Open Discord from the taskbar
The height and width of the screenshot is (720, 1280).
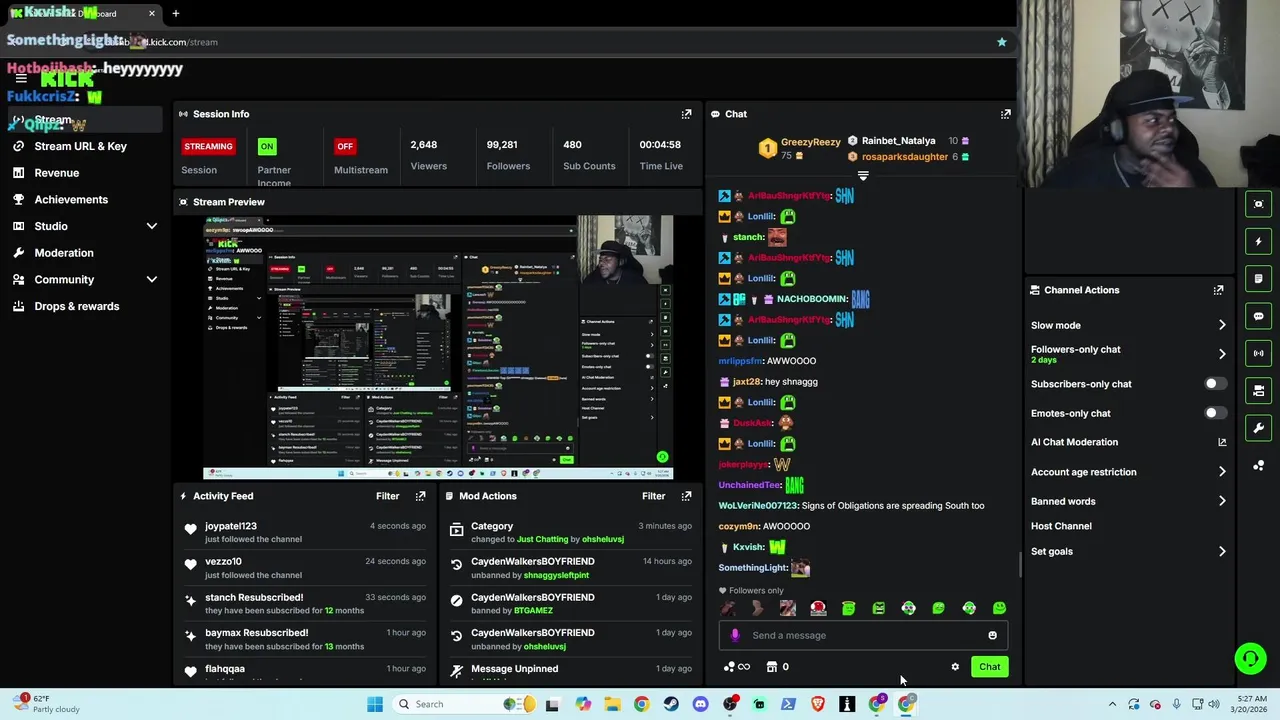tap(700, 704)
